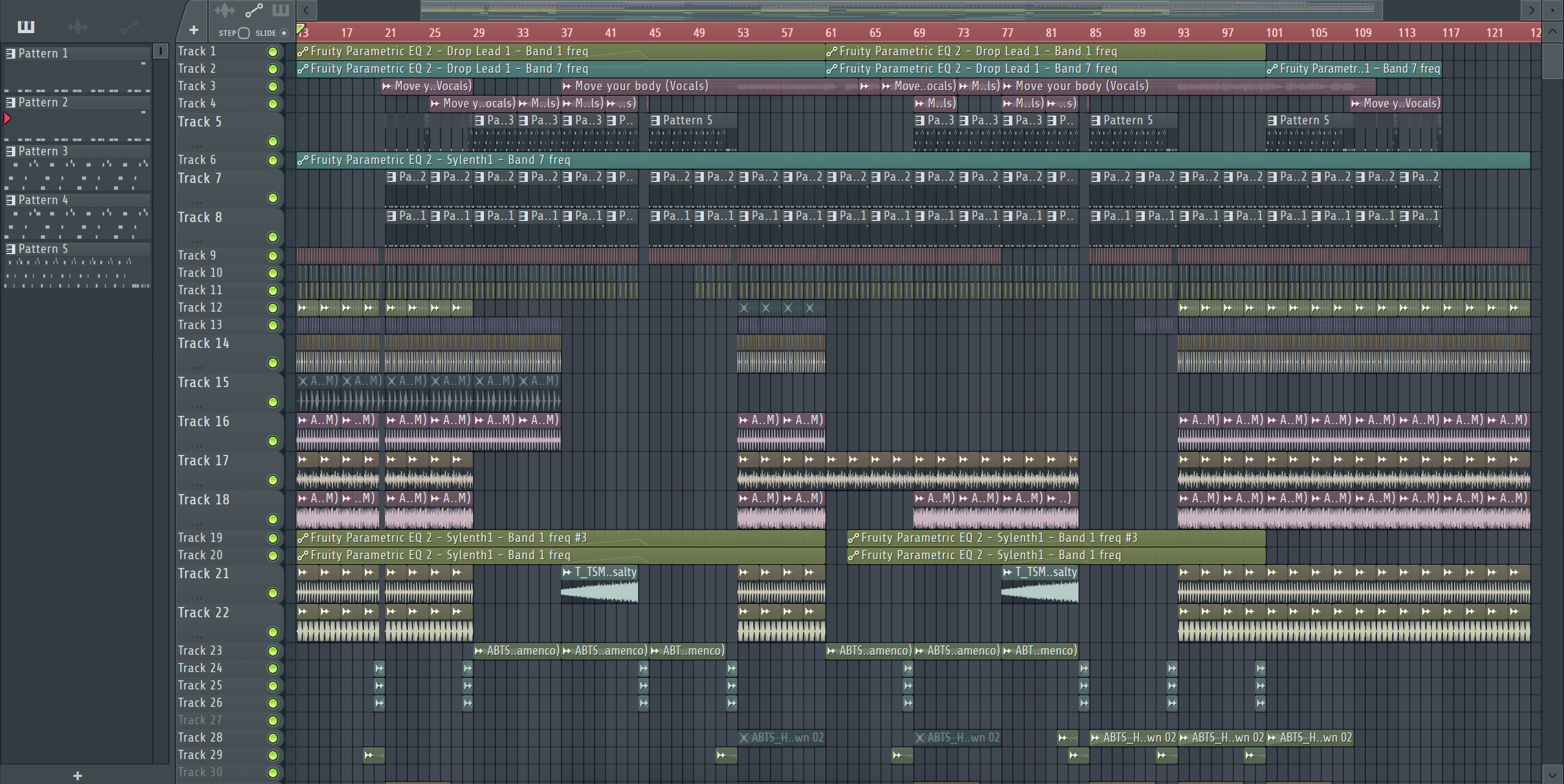Screen dimensions: 1564x784
Task: Click the piano icon next to Pattern 1
Action: pos(10,53)
